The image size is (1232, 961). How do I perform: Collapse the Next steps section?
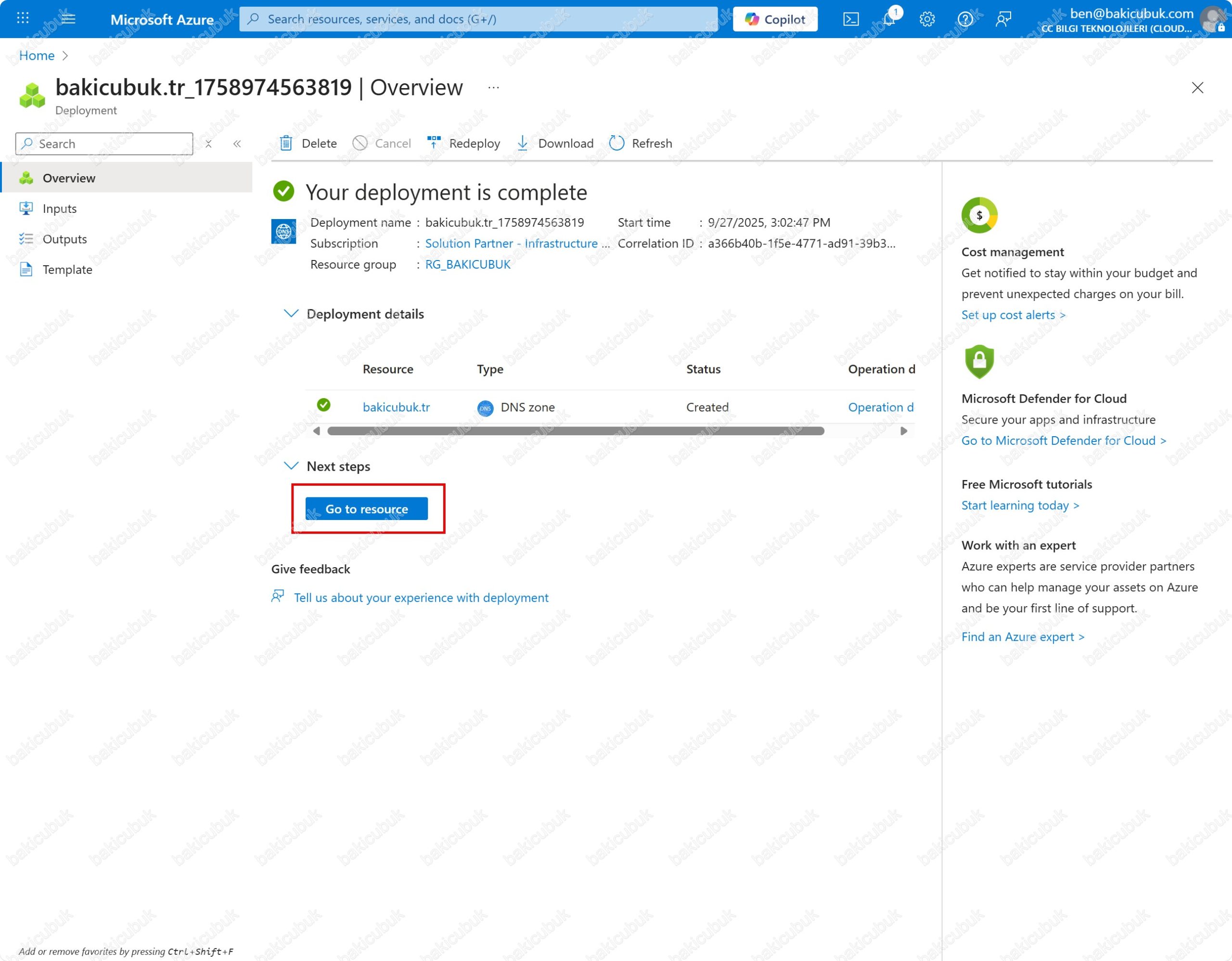[x=291, y=466]
